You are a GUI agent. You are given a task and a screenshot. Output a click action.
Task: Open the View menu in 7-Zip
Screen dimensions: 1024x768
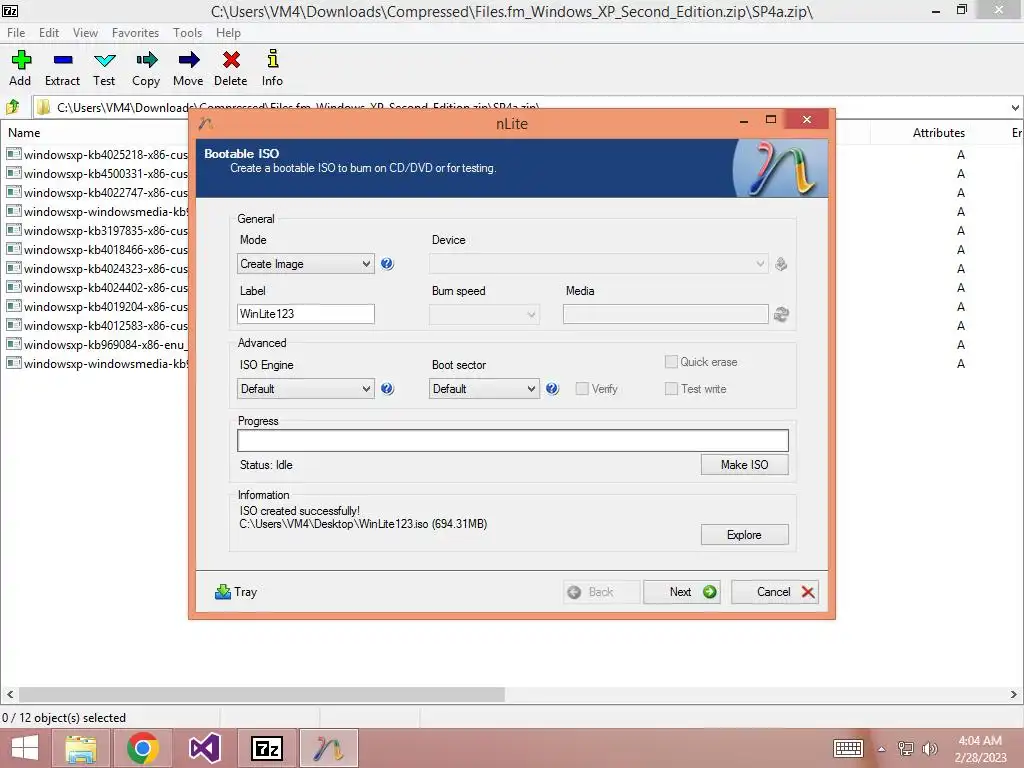point(86,33)
